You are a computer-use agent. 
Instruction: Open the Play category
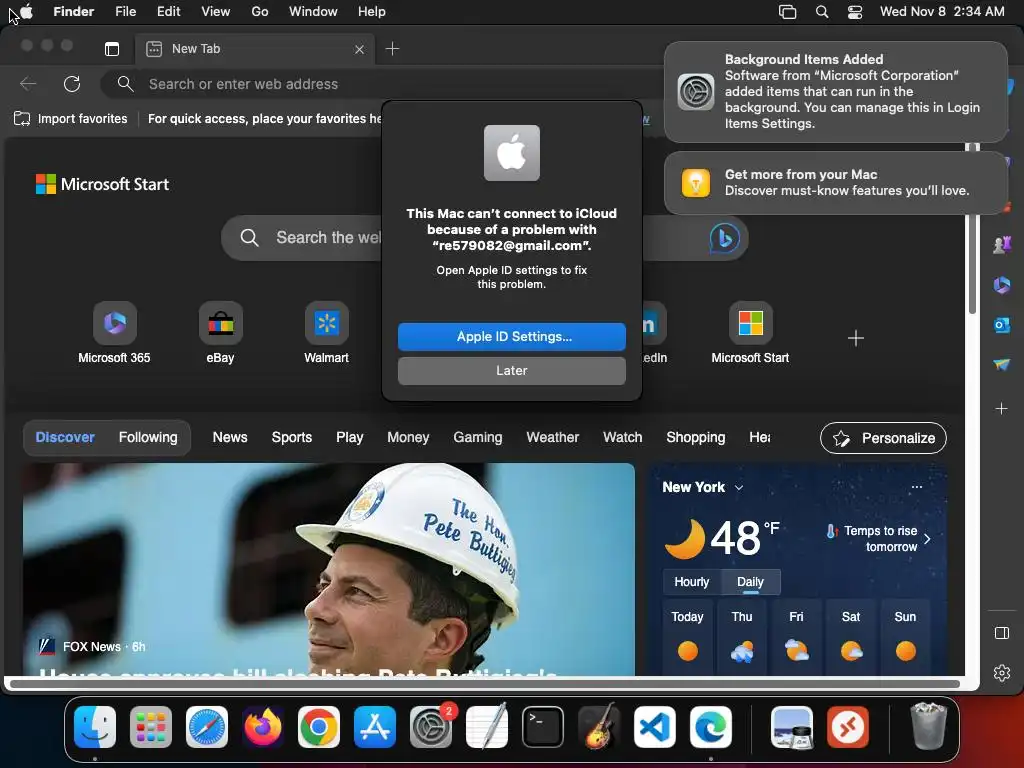(349, 438)
